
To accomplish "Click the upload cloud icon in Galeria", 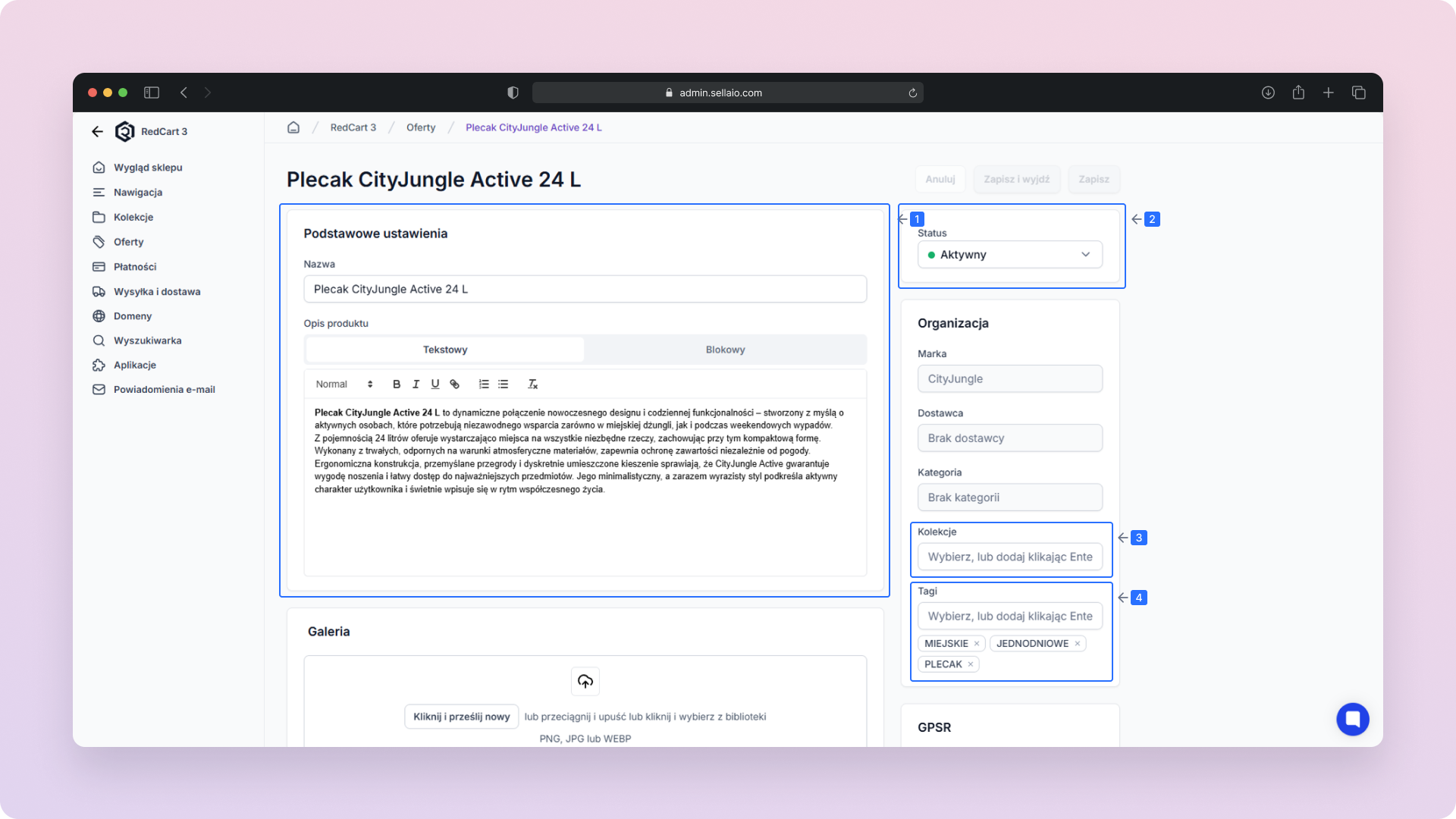I will click(585, 681).
